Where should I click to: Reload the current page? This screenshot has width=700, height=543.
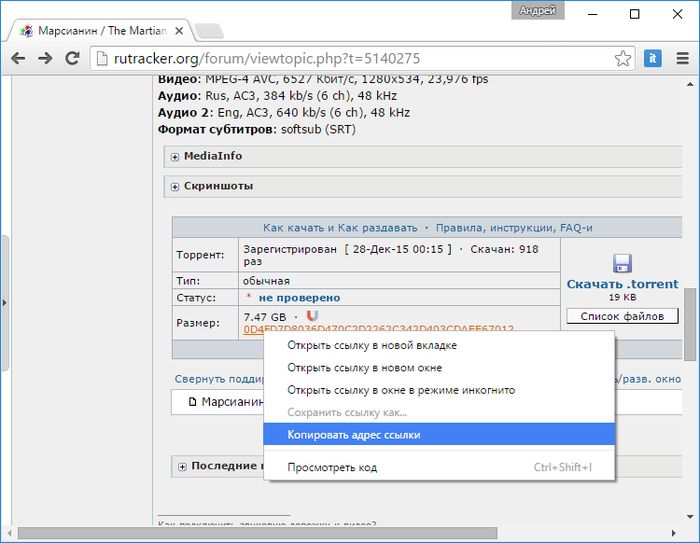(73, 58)
